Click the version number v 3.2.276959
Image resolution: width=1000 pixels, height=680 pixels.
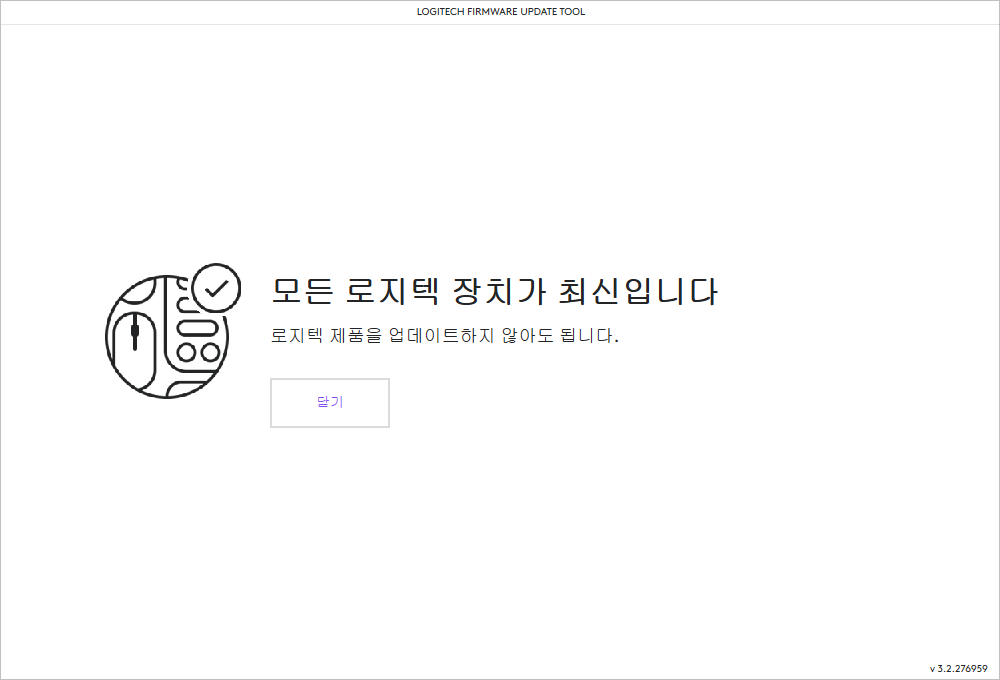[959, 669]
